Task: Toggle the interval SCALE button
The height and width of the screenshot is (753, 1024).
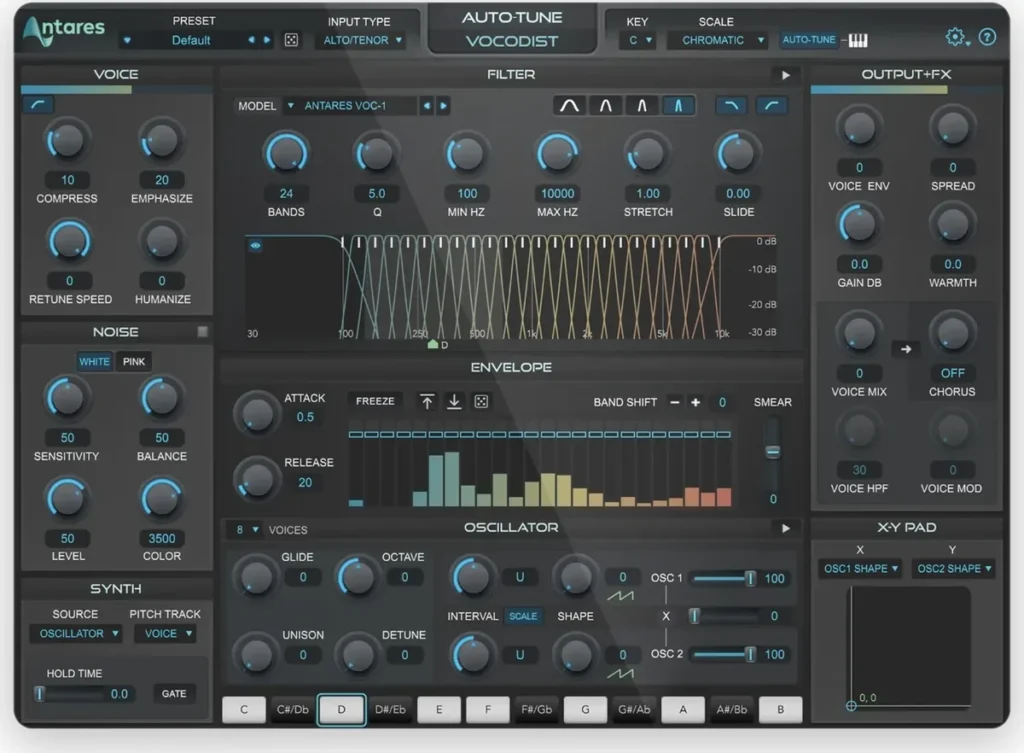Action: pyautogui.click(x=523, y=616)
